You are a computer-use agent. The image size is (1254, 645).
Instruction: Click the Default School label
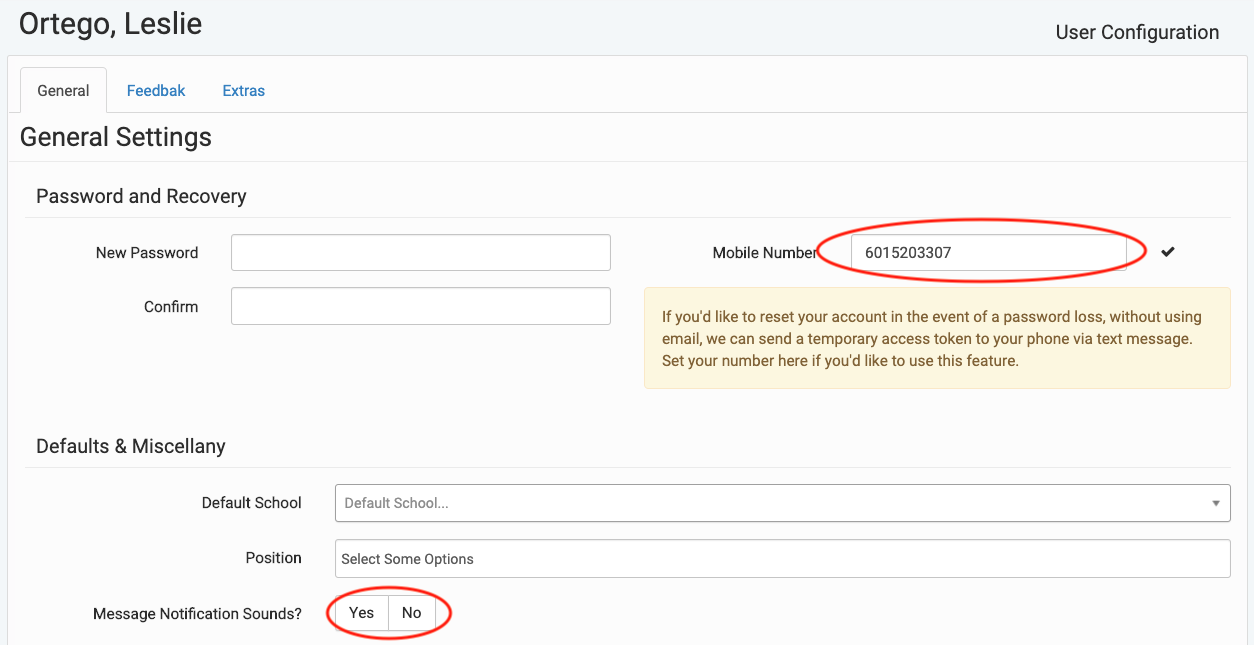(252, 503)
